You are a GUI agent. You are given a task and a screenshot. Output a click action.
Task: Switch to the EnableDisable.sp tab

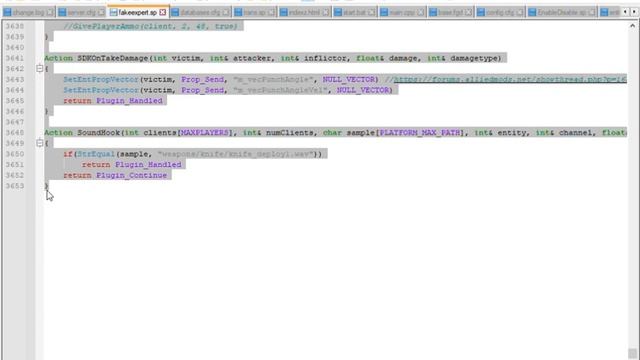(561, 12)
